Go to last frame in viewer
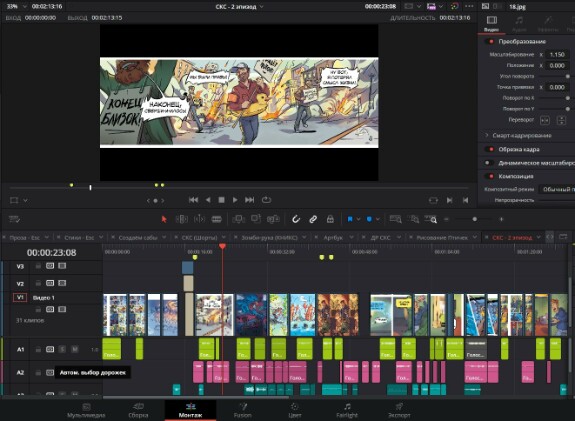The image size is (575, 421). coord(249,200)
